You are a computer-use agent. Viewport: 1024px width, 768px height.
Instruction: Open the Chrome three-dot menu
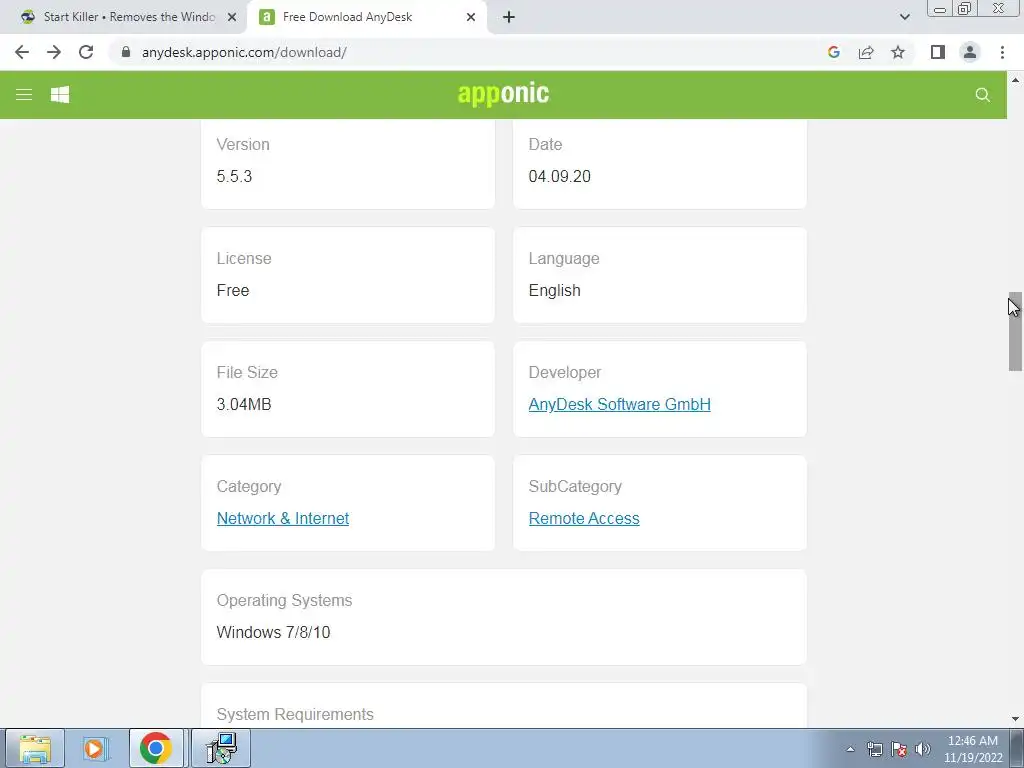pos(1002,52)
